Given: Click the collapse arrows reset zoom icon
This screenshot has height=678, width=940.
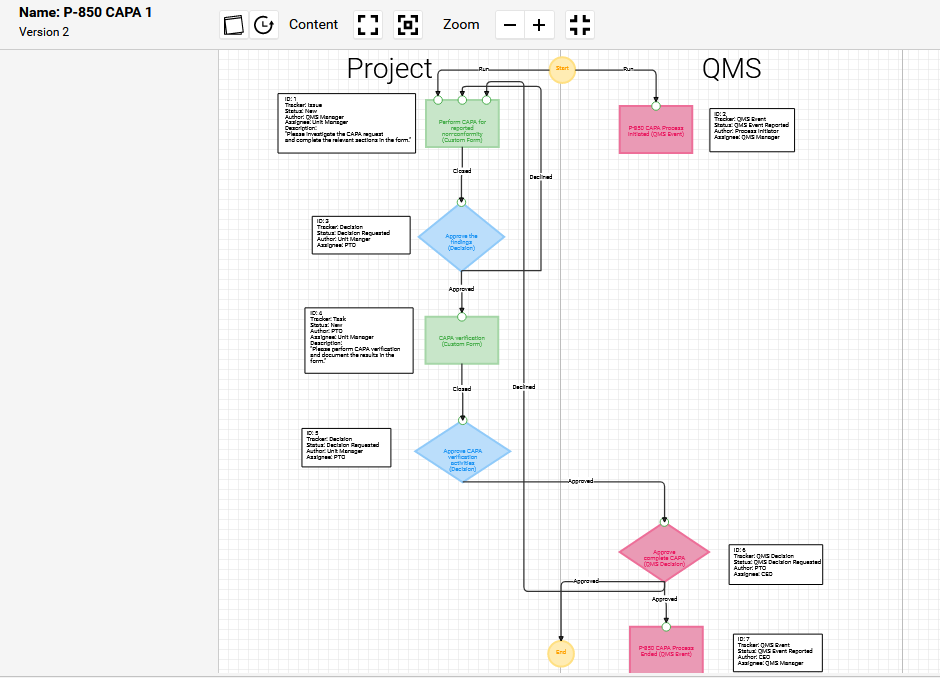Looking at the screenshot, I should [x=580, y=25].
